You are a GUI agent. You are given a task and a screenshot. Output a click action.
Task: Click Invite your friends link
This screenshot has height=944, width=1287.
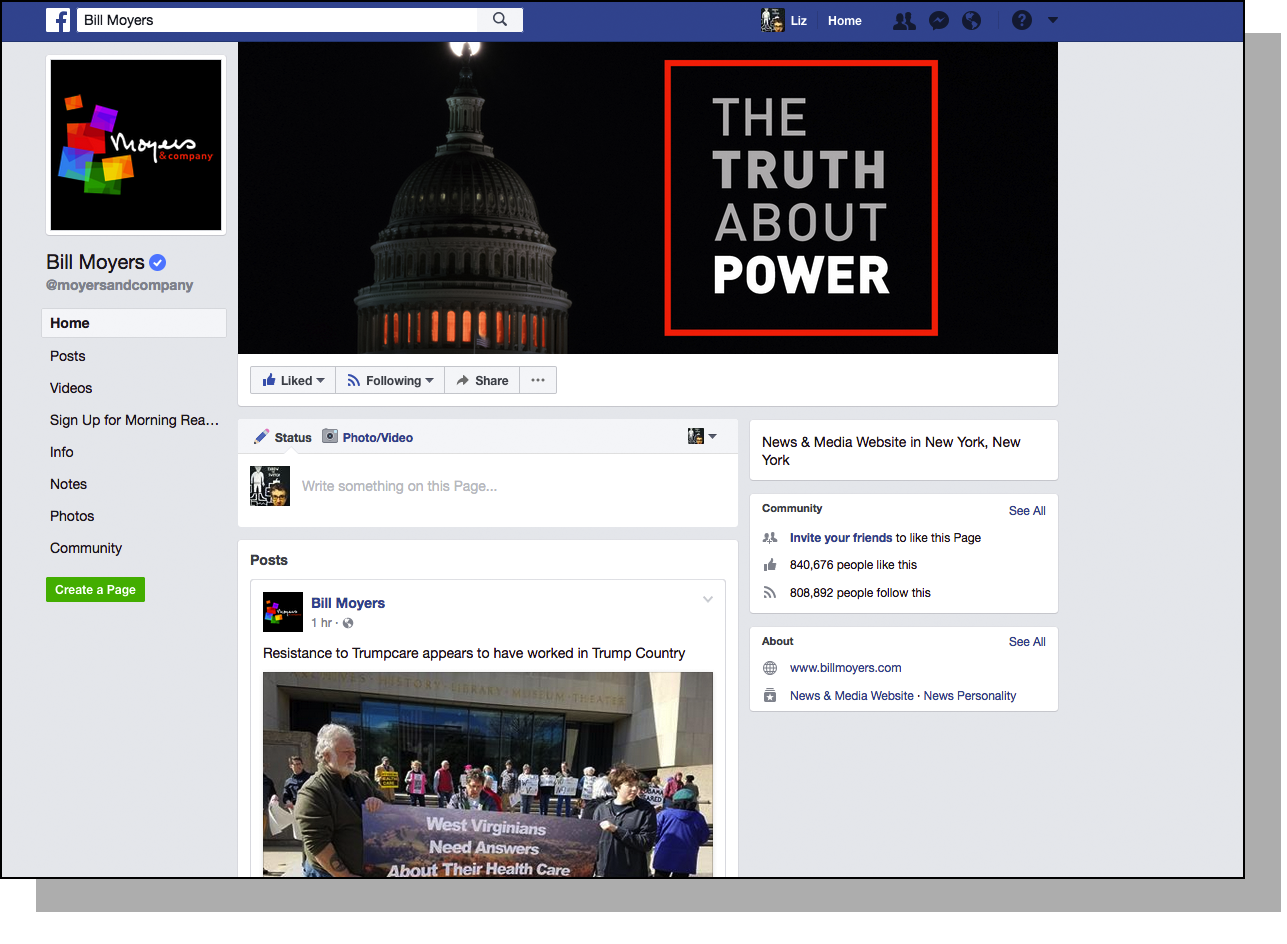tap(841, 538)
